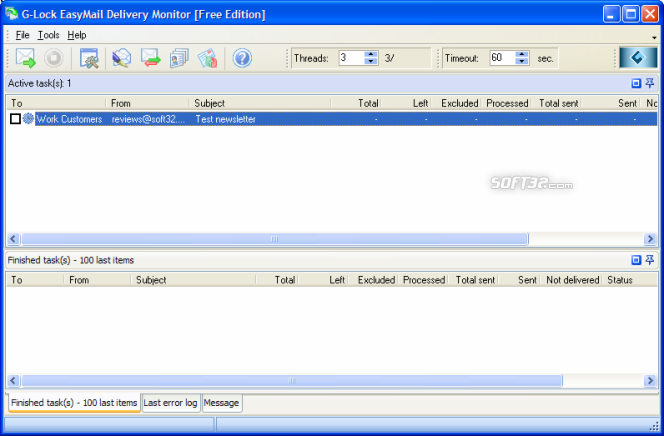Viewport: 664px width, 436px height.
Task: Click the gear icon beside Work Customers
Action: tap(28, 119)
